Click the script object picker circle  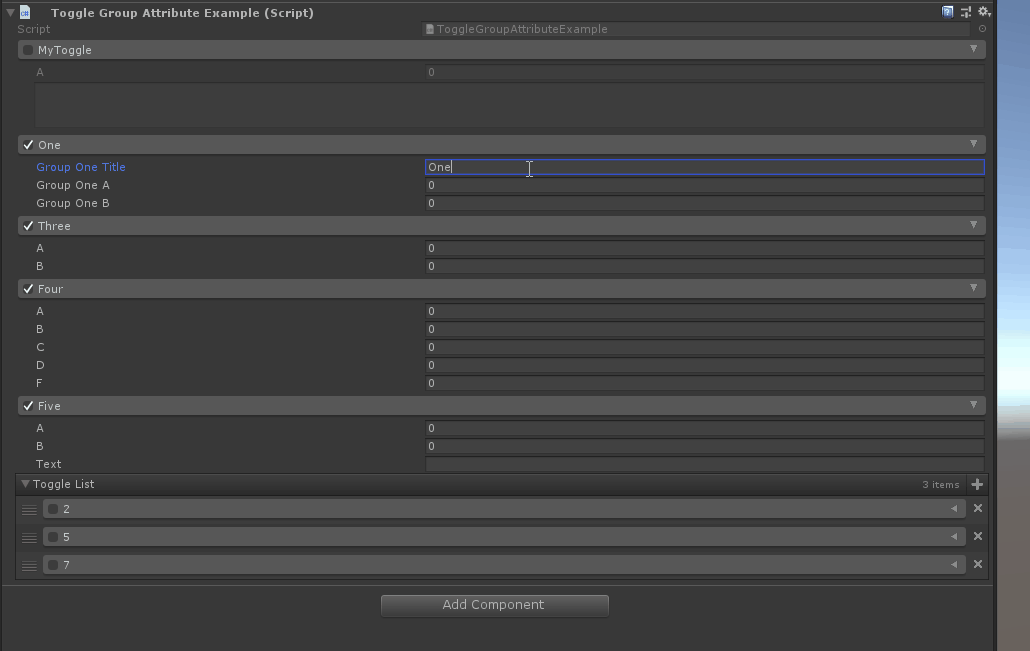click(982, 29)
